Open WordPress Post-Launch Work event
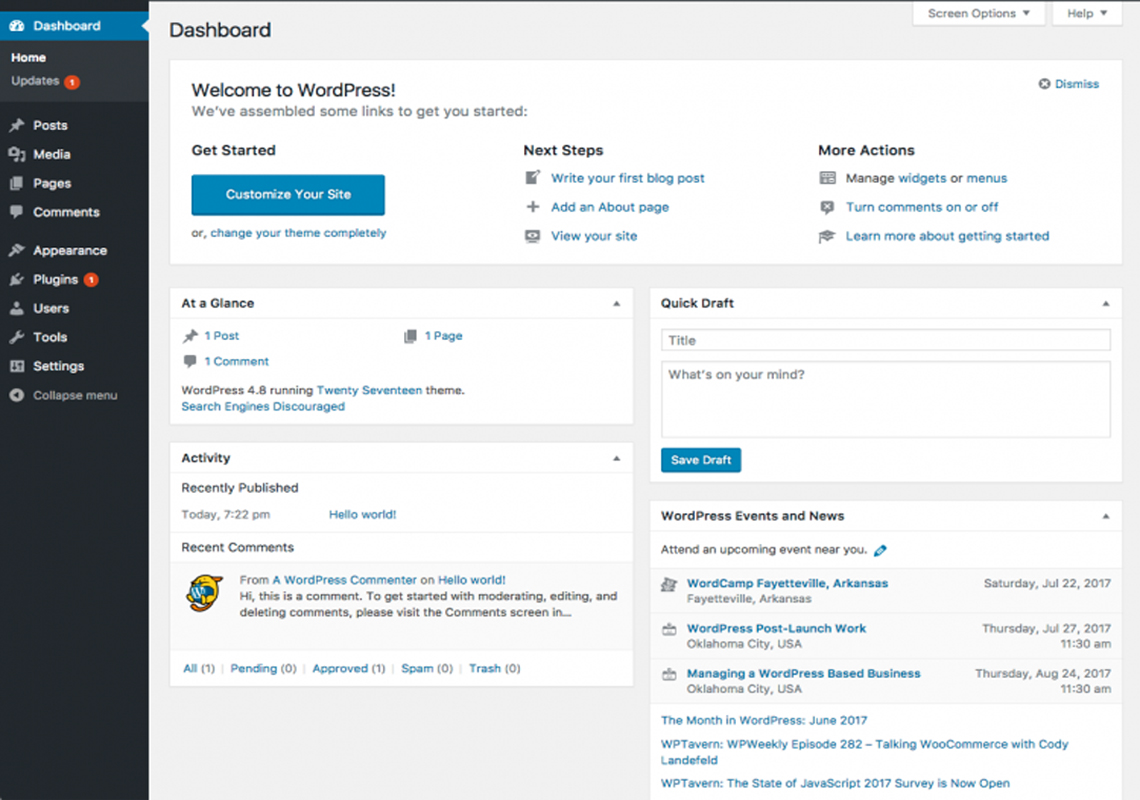 tap(776, 628)
